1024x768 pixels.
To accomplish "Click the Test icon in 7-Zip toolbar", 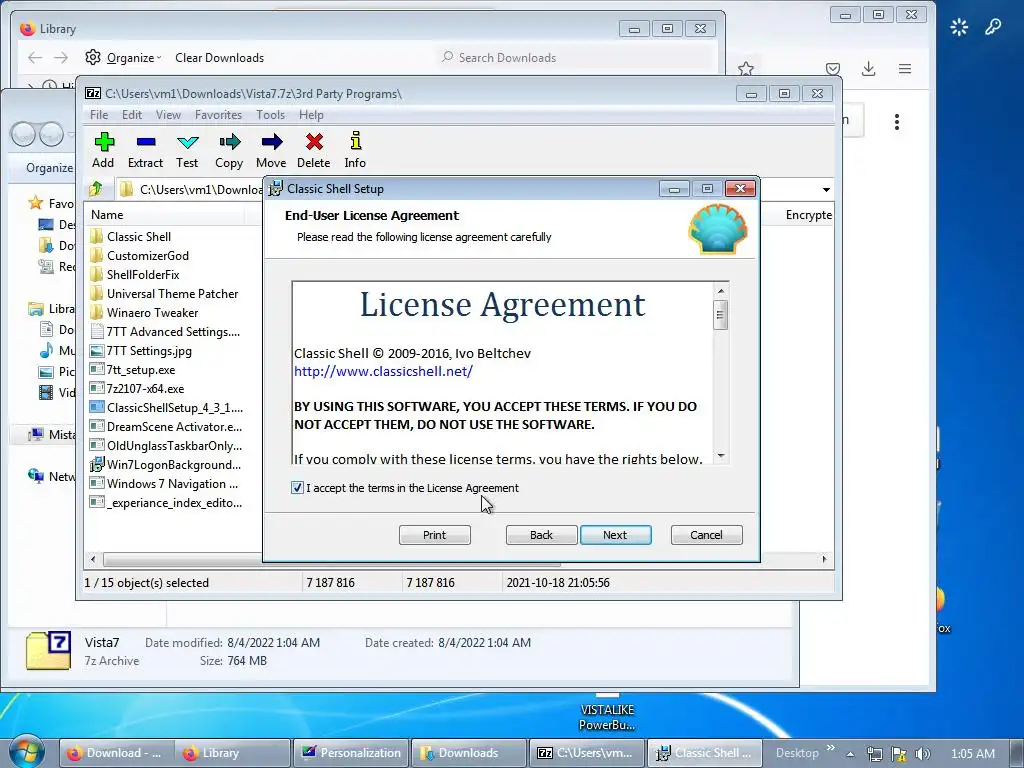I will 187,142.
